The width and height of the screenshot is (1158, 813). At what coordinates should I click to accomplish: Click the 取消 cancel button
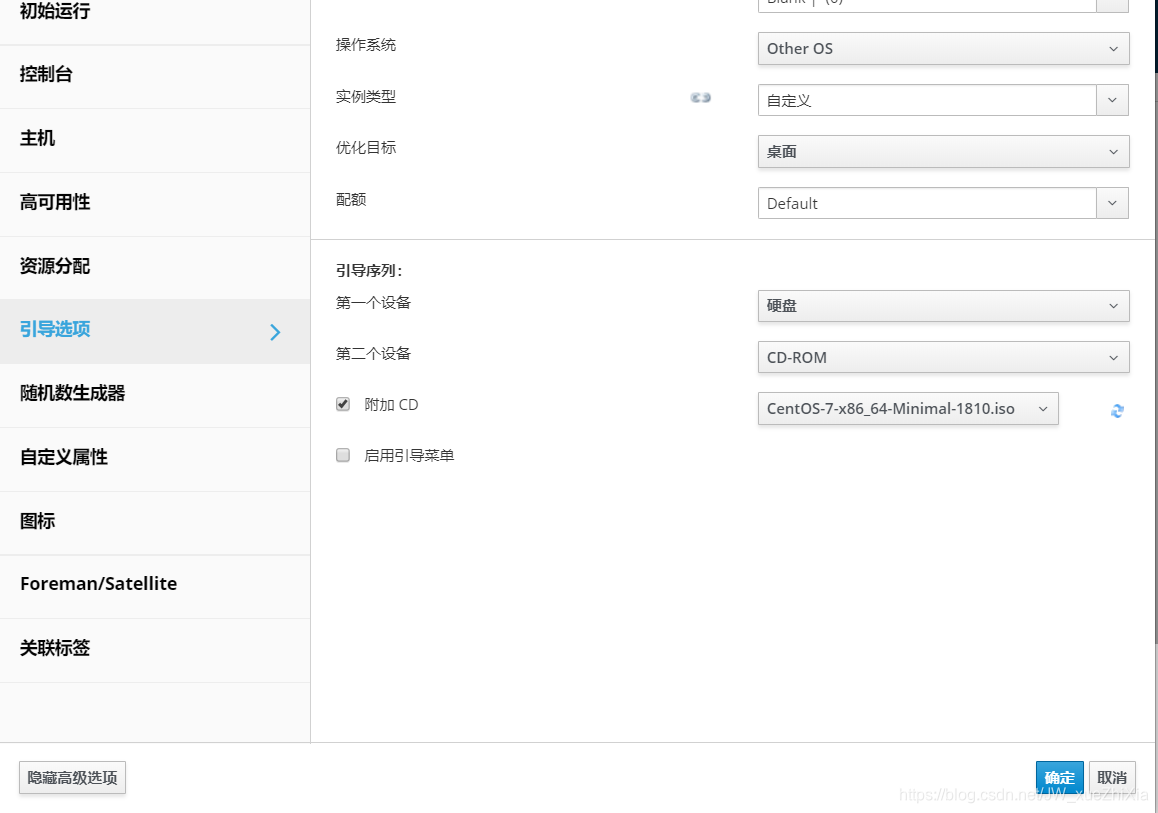[x=1111, y=778]
